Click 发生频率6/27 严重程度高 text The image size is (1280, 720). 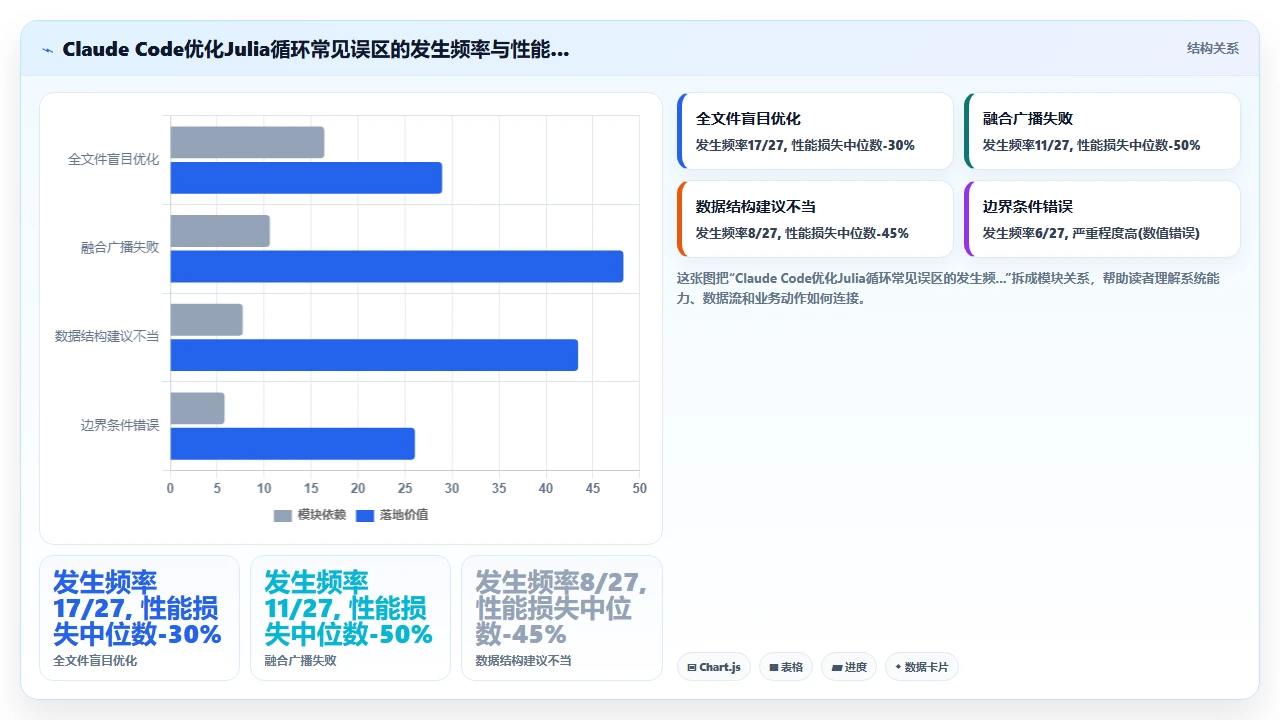pos(1091,233)
